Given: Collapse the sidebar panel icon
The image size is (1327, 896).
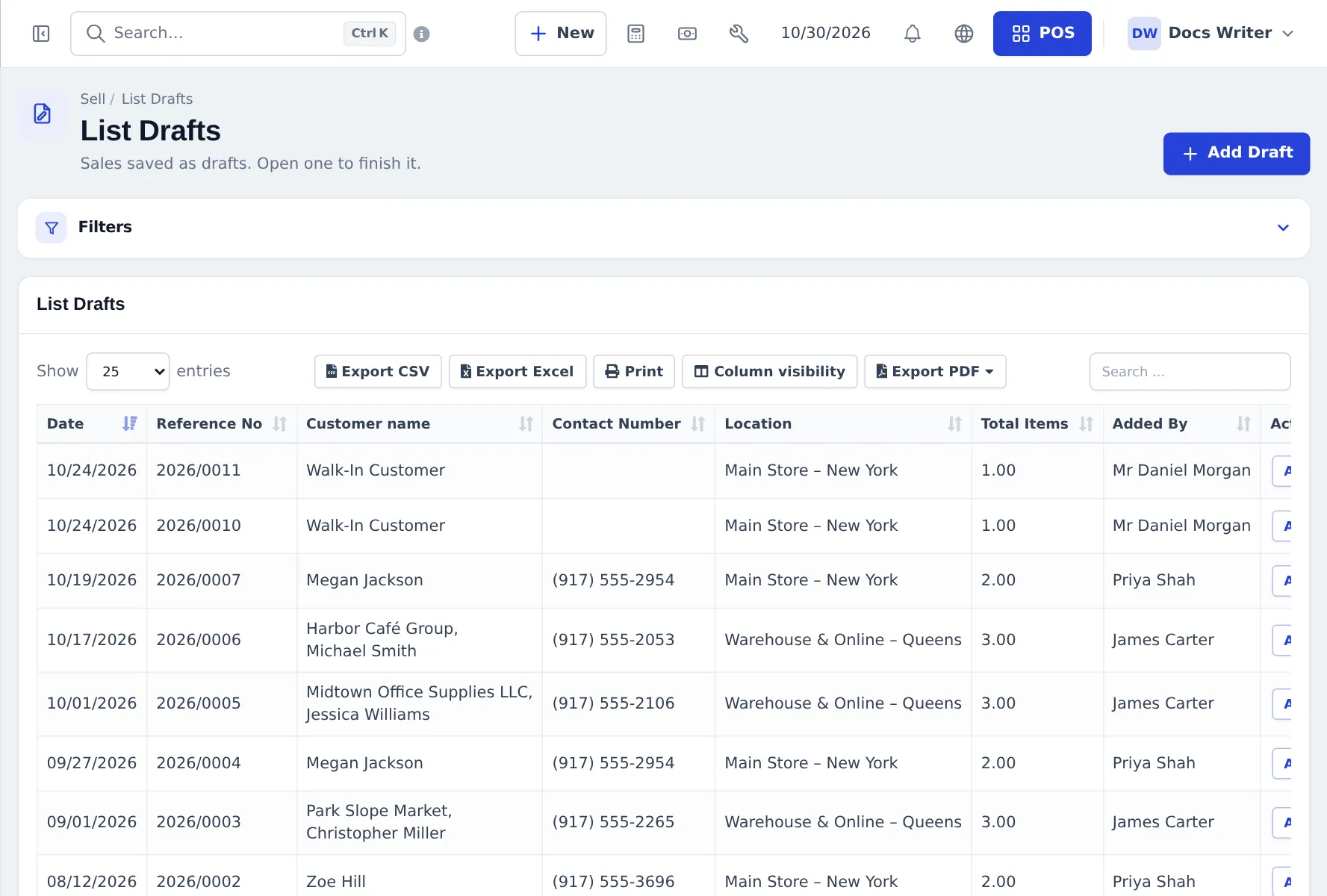Looking at the screenshot, I should 41,34.
